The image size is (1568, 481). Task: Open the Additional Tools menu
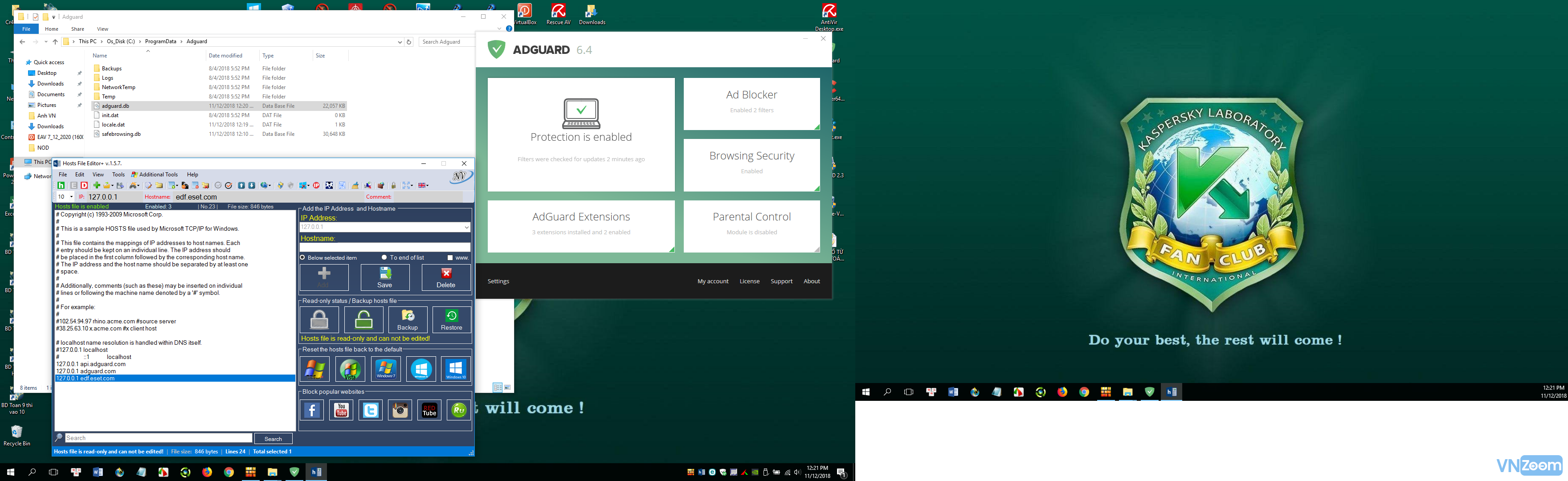click(x=155, y=175)
